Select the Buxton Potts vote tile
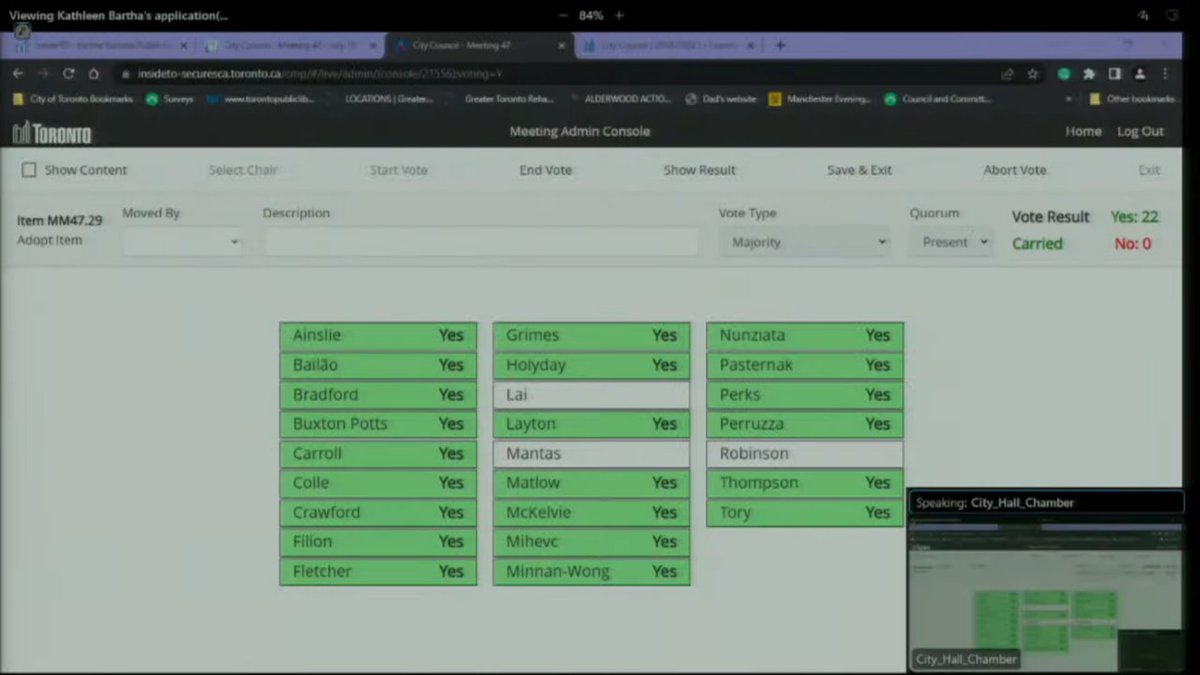Viewport: 1200px width, 675px height. (378, 424)
